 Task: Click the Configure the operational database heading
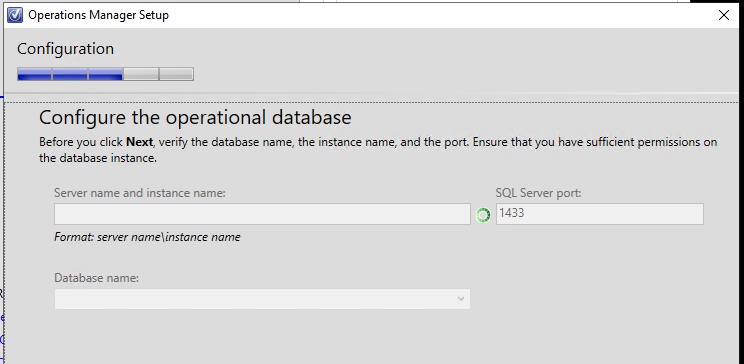[x=195, y=117]
